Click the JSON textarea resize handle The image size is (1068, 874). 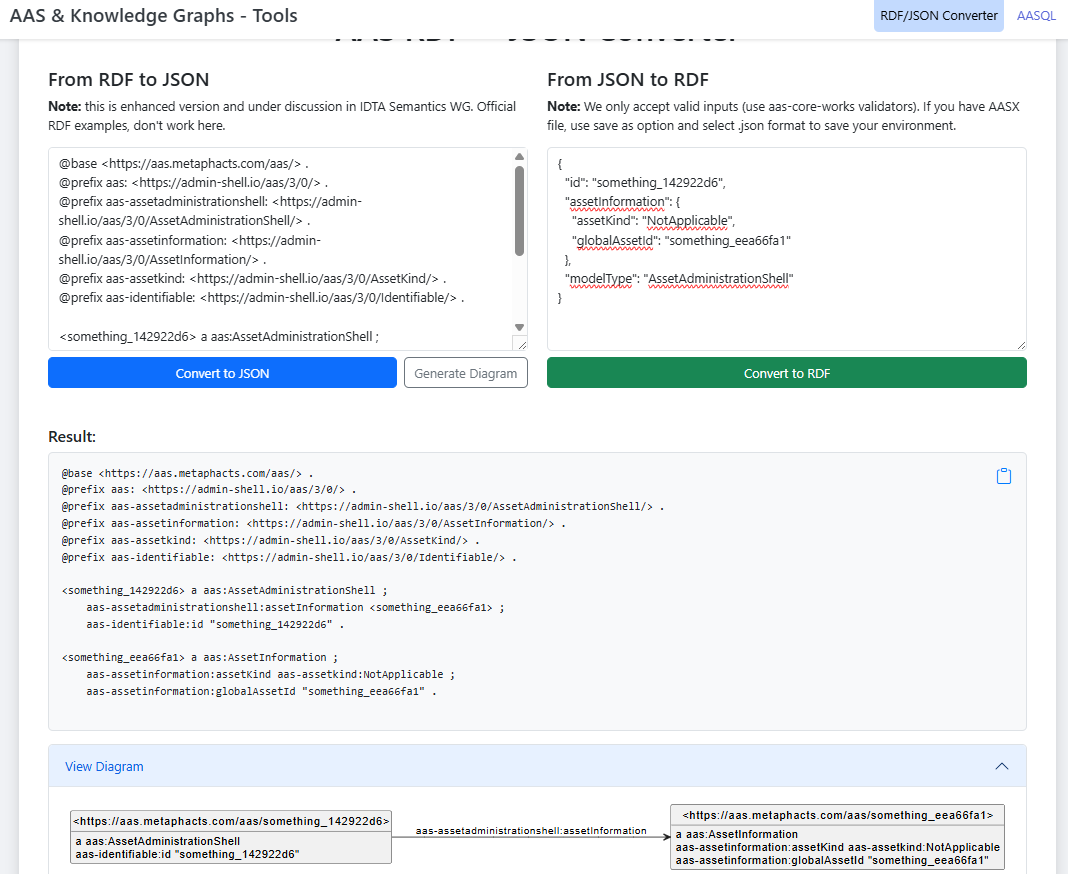pyautogui.click(x=1019, y=343)
